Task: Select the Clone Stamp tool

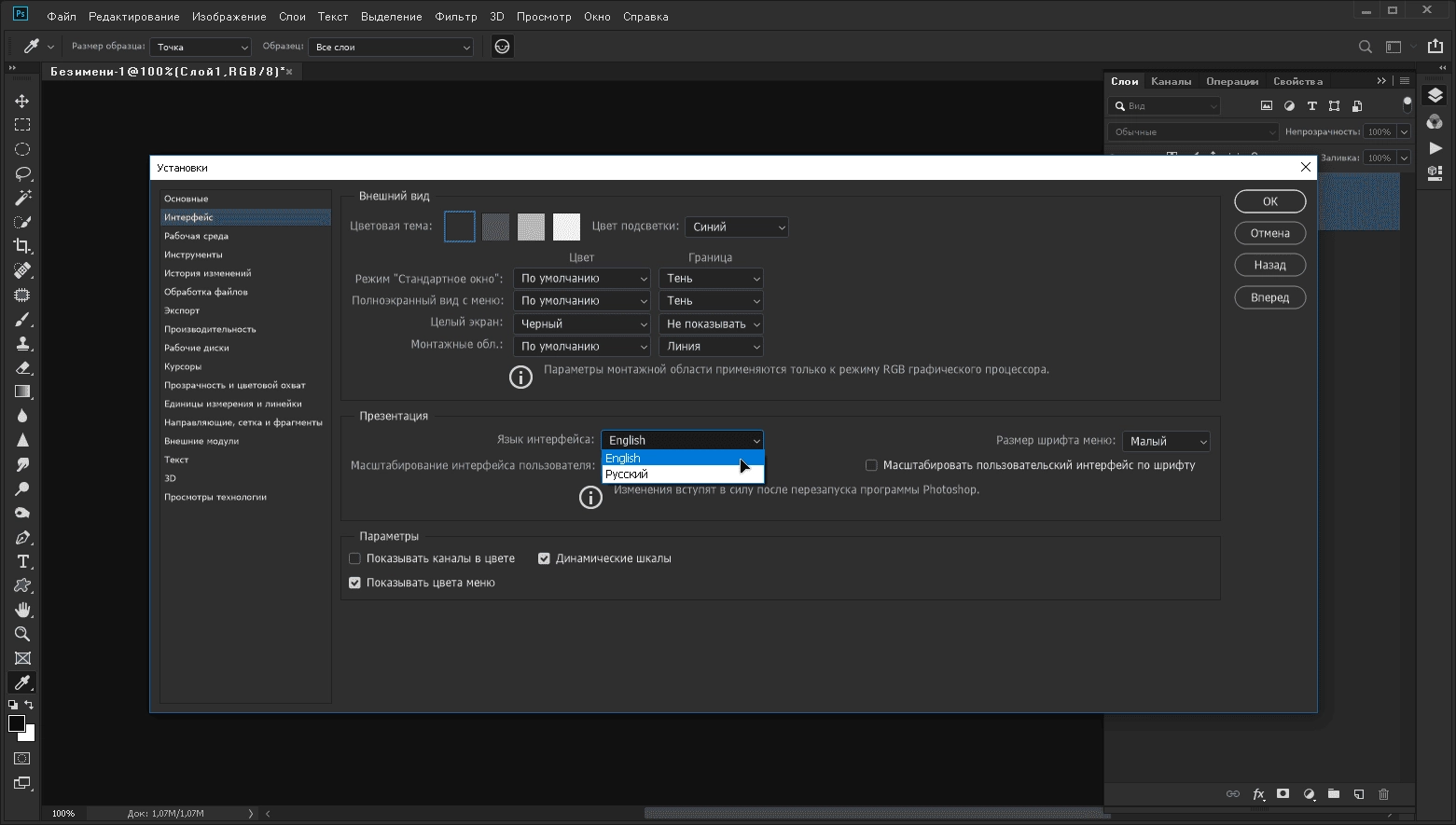Action: point(22,343)
